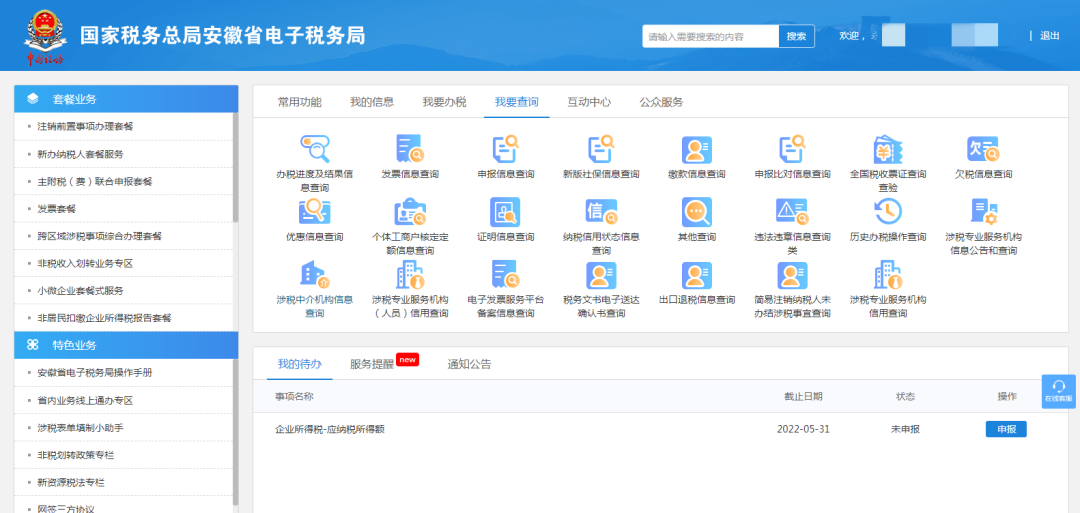Click the 2022-05-31 deadline cell

[803, 429]
